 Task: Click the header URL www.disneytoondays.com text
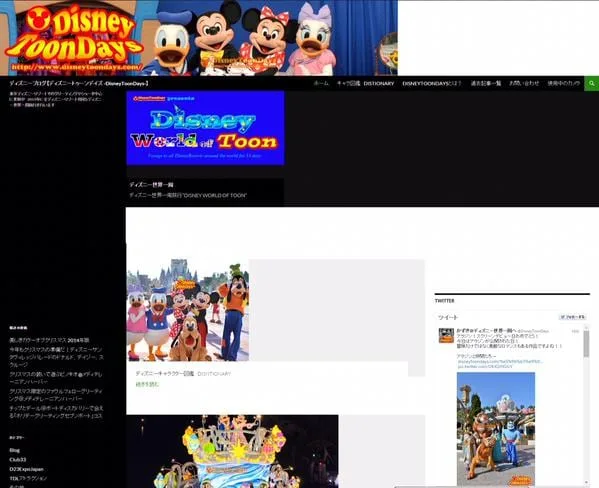pos(77,67)
